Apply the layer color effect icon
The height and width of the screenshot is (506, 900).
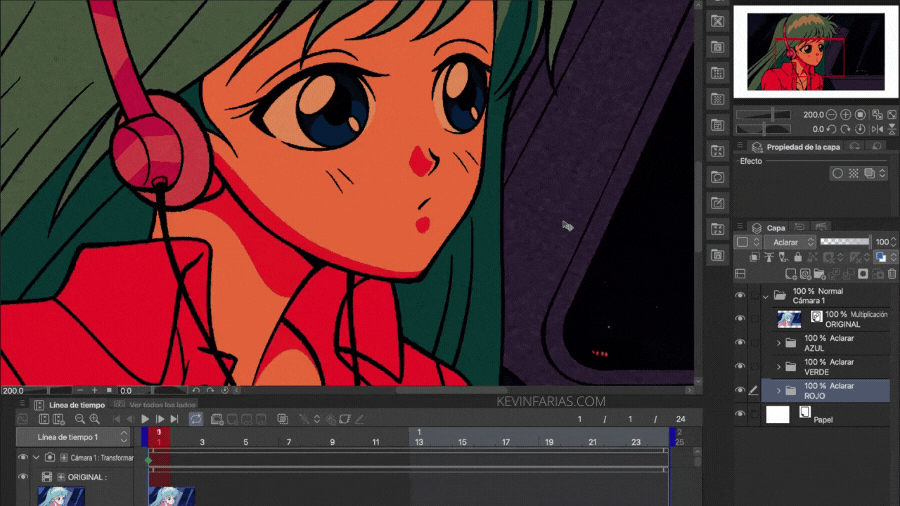869,173
